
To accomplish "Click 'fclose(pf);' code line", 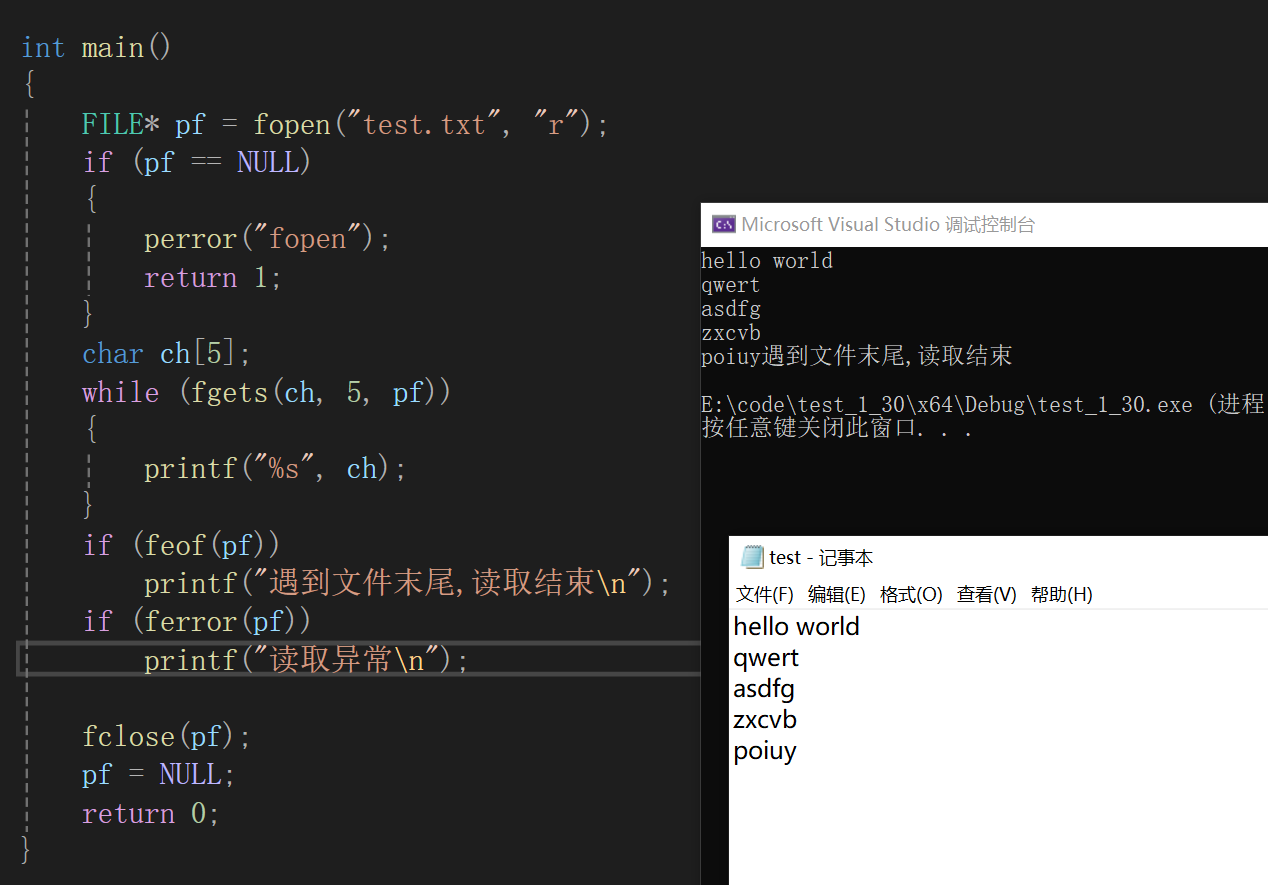I will pos(166,737).
